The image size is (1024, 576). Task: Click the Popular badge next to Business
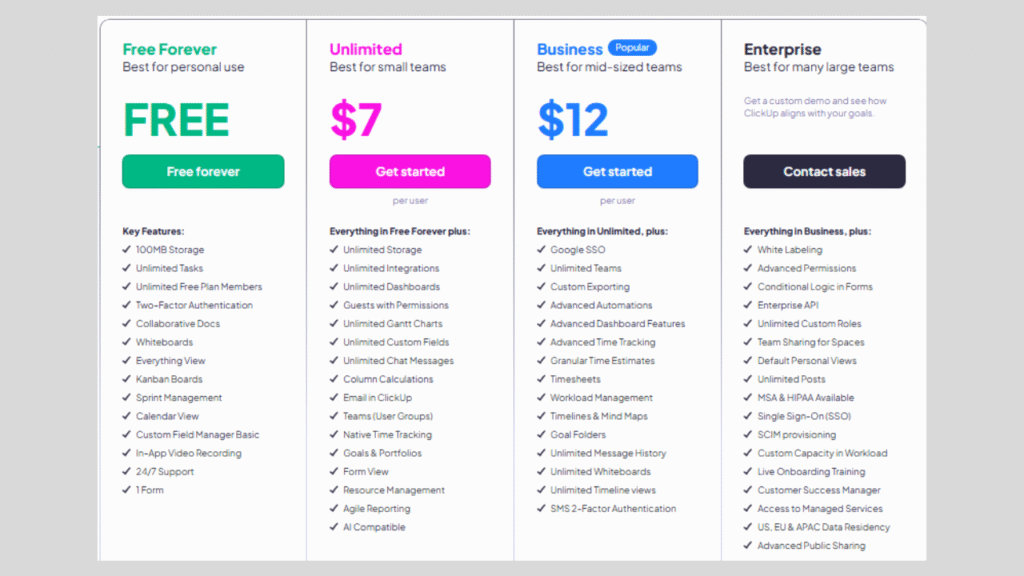click(632, 48)
